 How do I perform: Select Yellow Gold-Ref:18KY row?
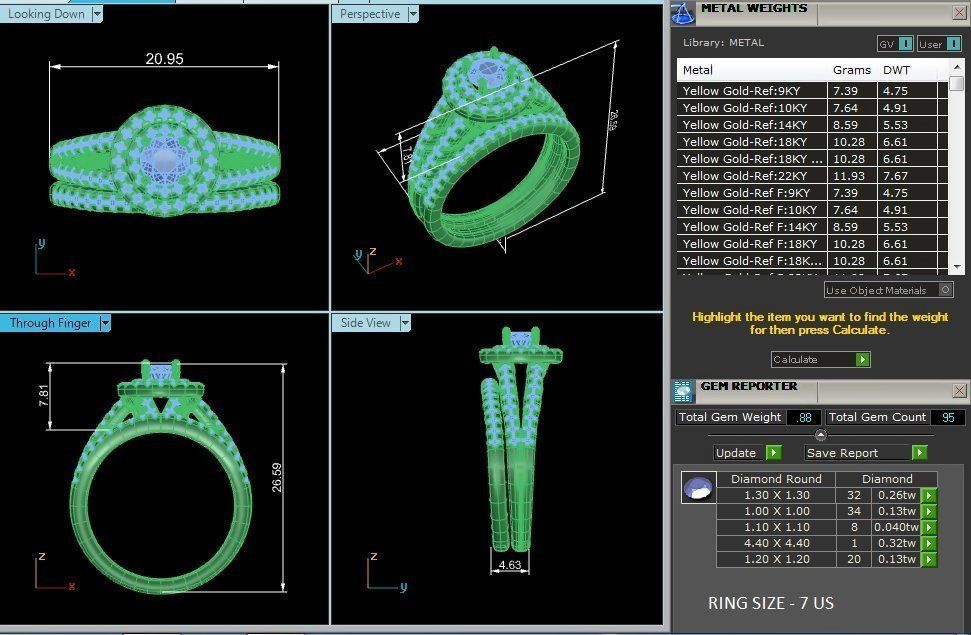click(x=812, y=142)
